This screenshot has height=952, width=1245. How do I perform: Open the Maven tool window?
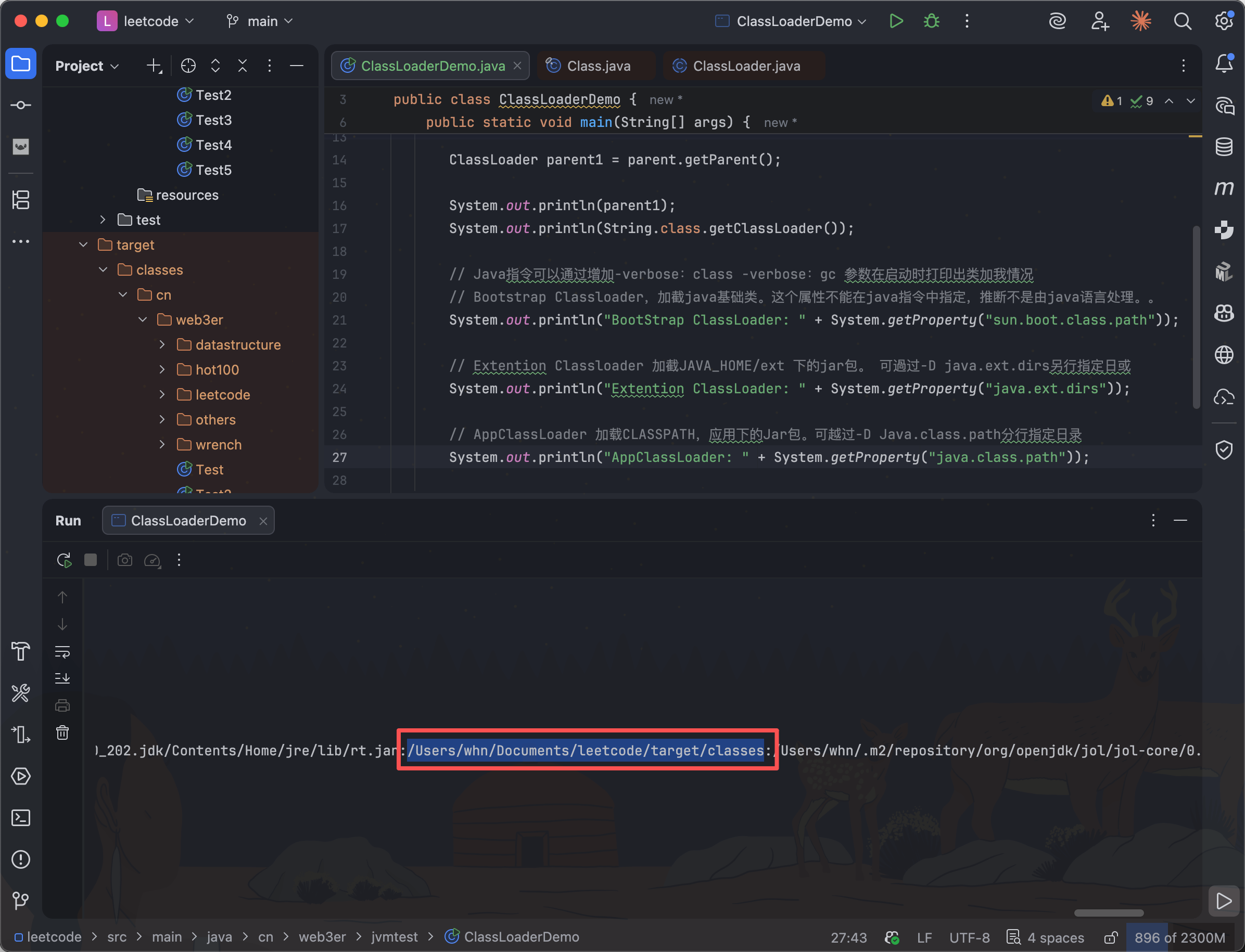[1224, 188]
